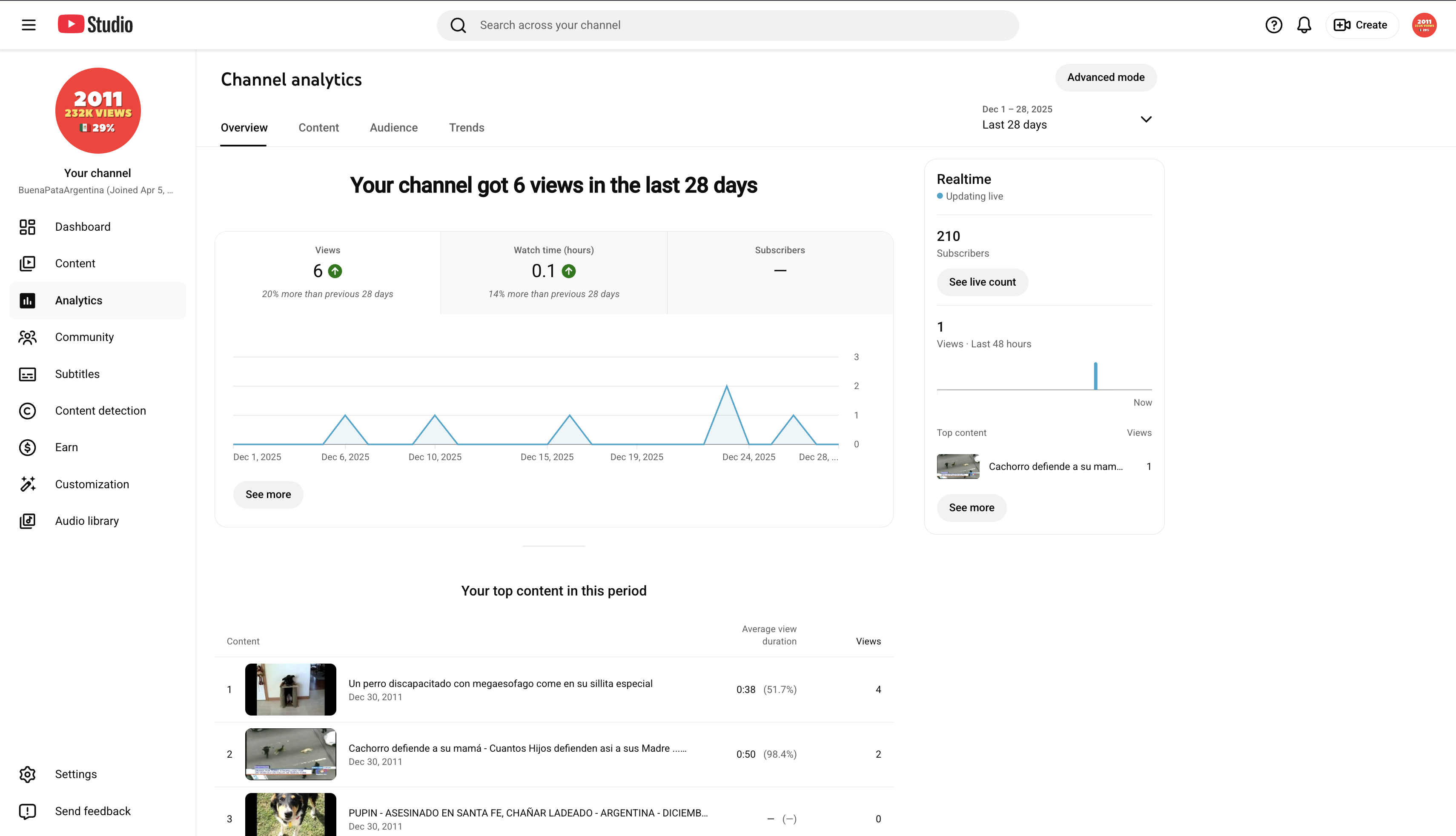Click See more under the views chart
This screenshot has width=1456, height=836.
tap(268, 494)
